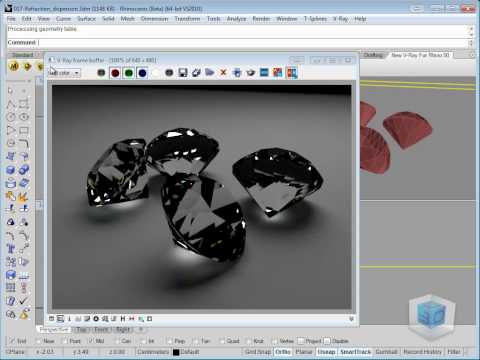480x360 pixels.
Task: Toggle Record History in status bar
Action: coord(422,352)
